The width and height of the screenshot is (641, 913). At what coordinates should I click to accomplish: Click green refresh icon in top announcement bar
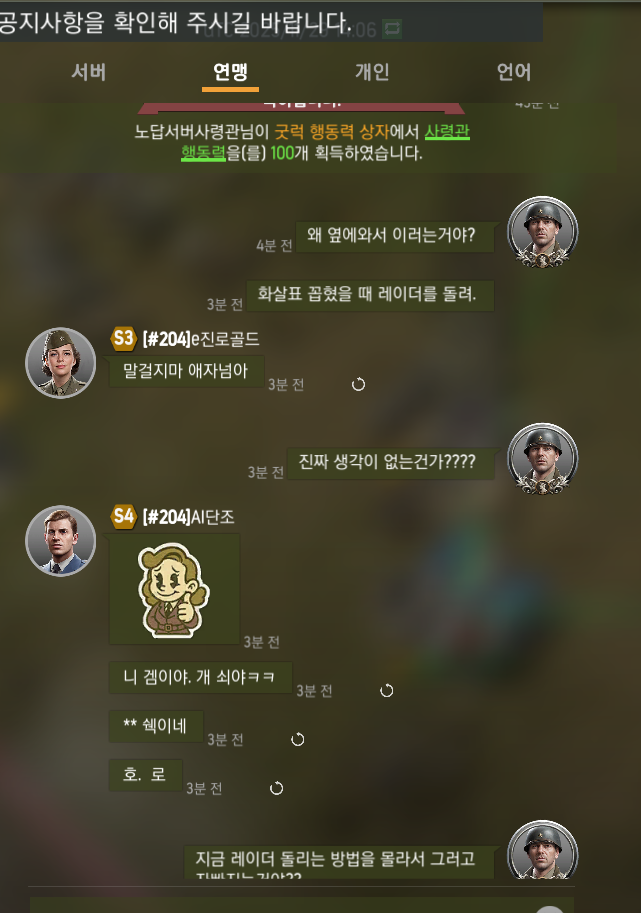[x=392, y=28]
